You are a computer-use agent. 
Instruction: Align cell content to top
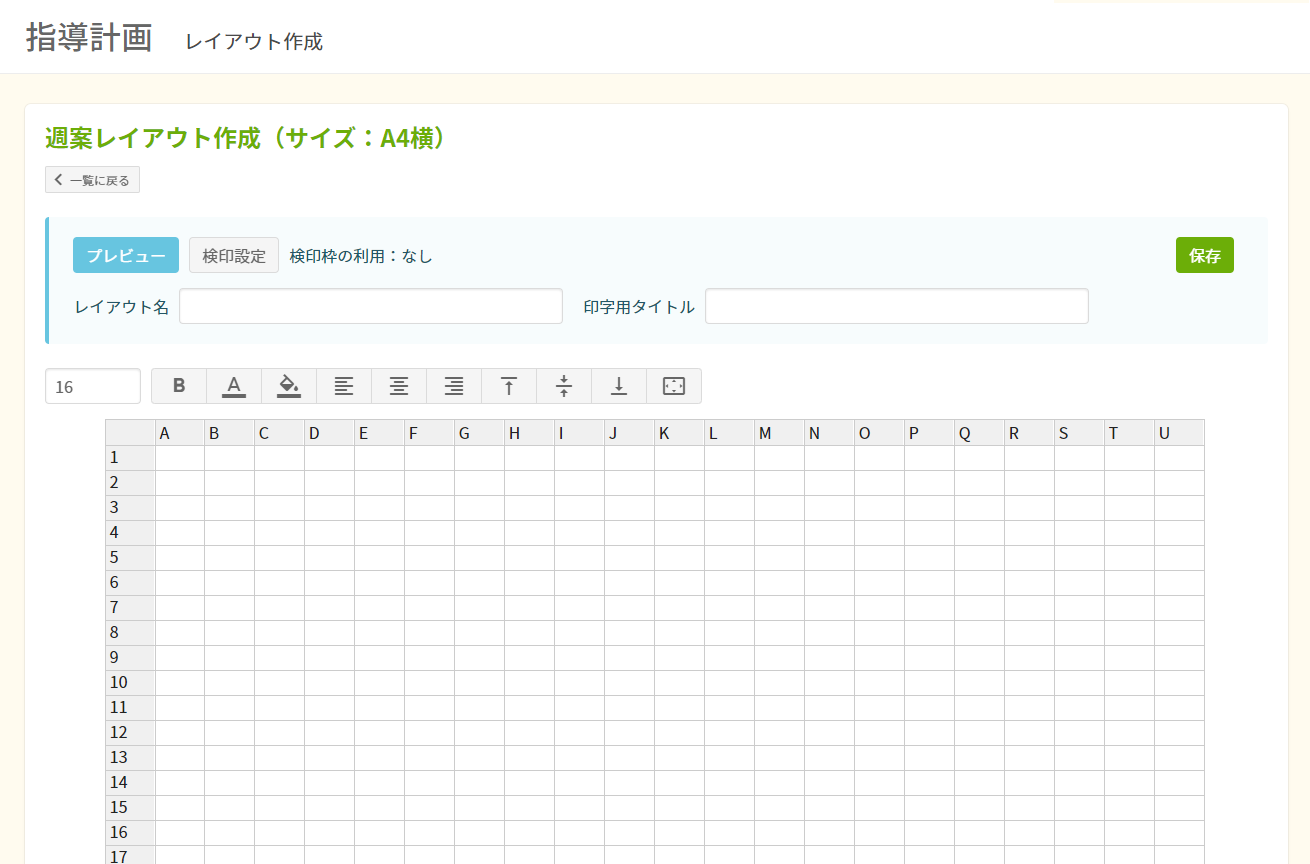pyautogui.click(x=509, y=386)
